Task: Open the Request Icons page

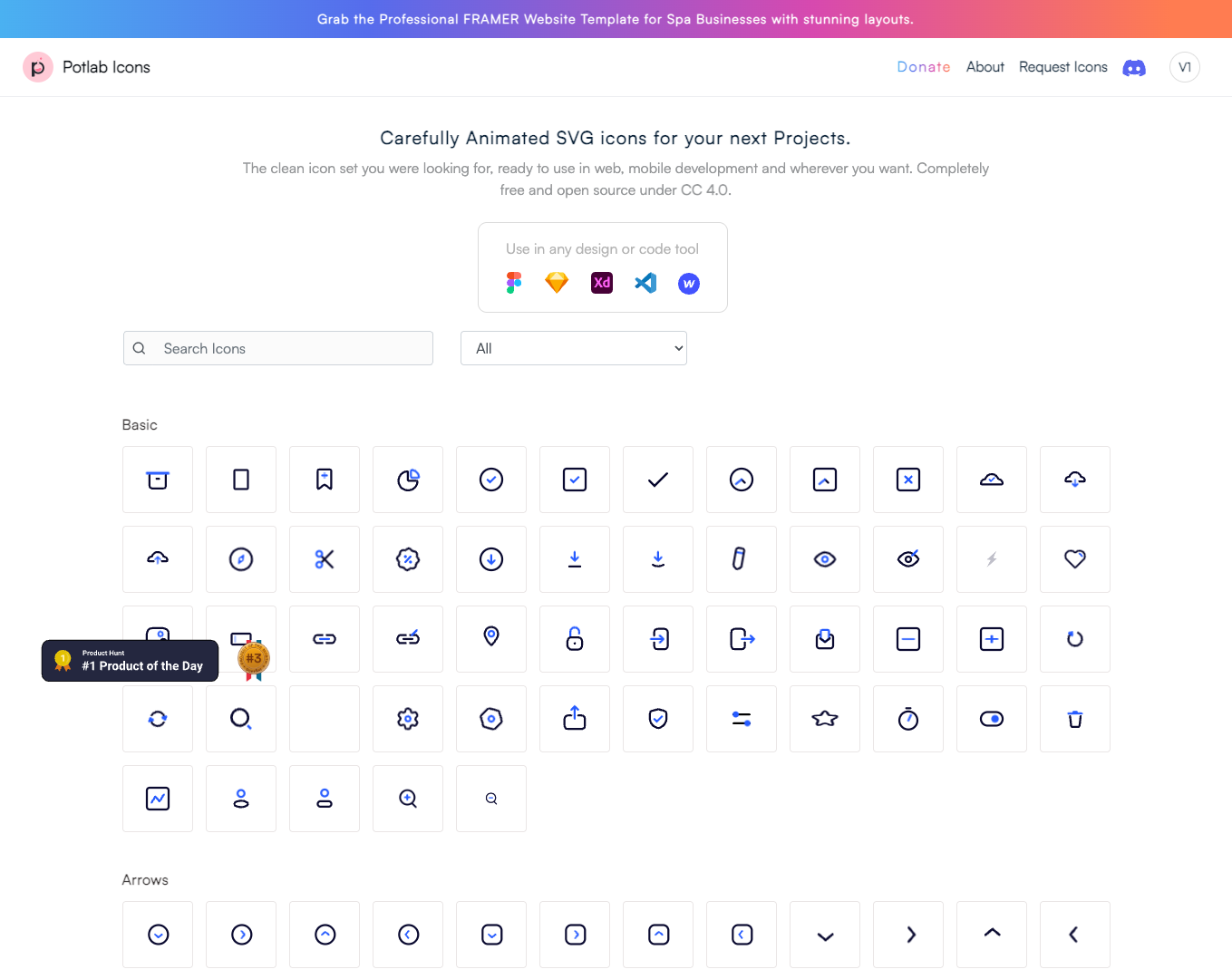Action: click(x=1062, y=67)
